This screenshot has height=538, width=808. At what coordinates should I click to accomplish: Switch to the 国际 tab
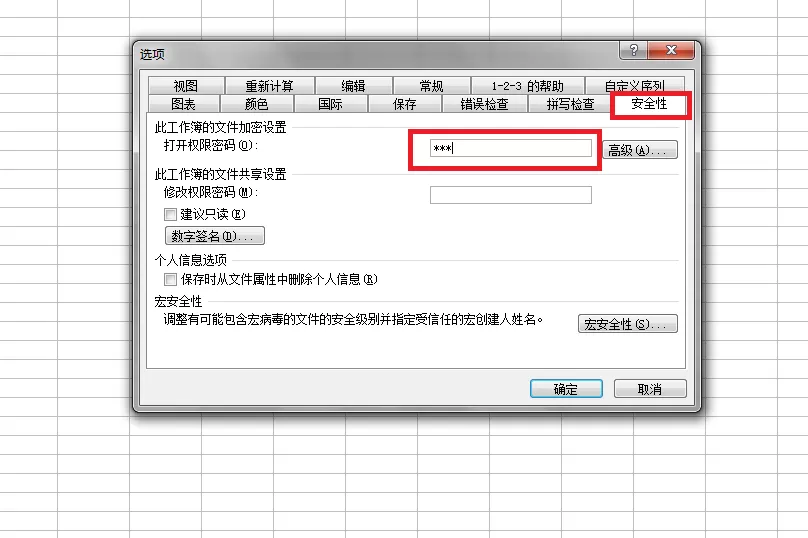330,104
